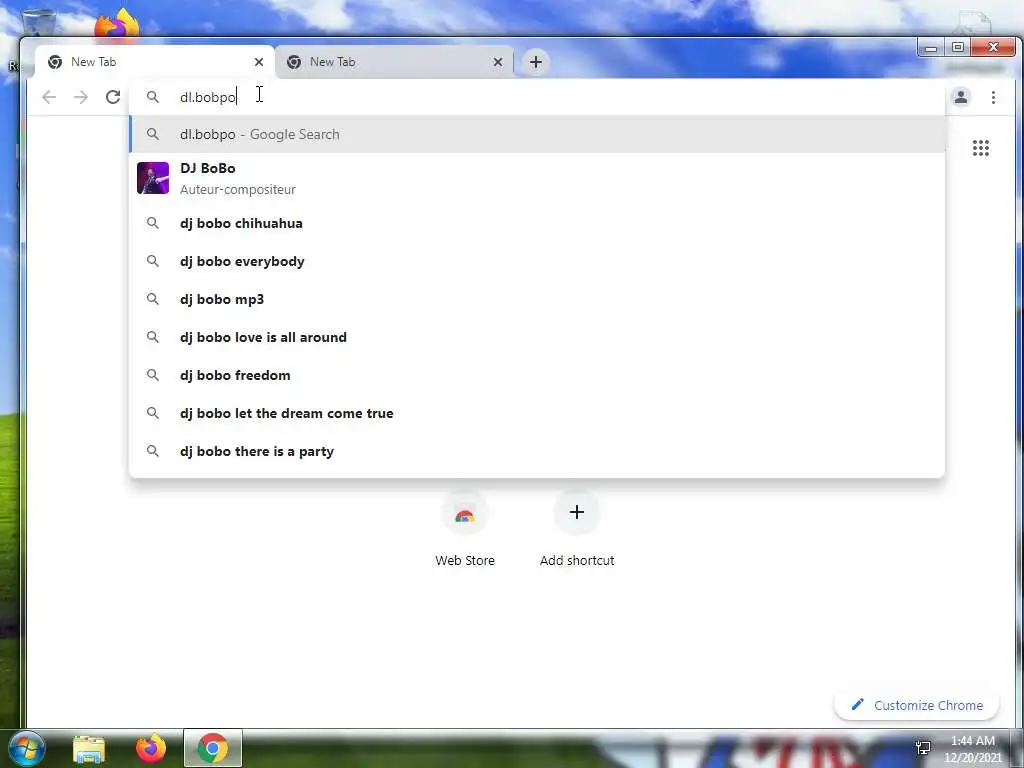Click the browser forward arrow
Screen dimensions: 1024x768
tap(81, 97)
